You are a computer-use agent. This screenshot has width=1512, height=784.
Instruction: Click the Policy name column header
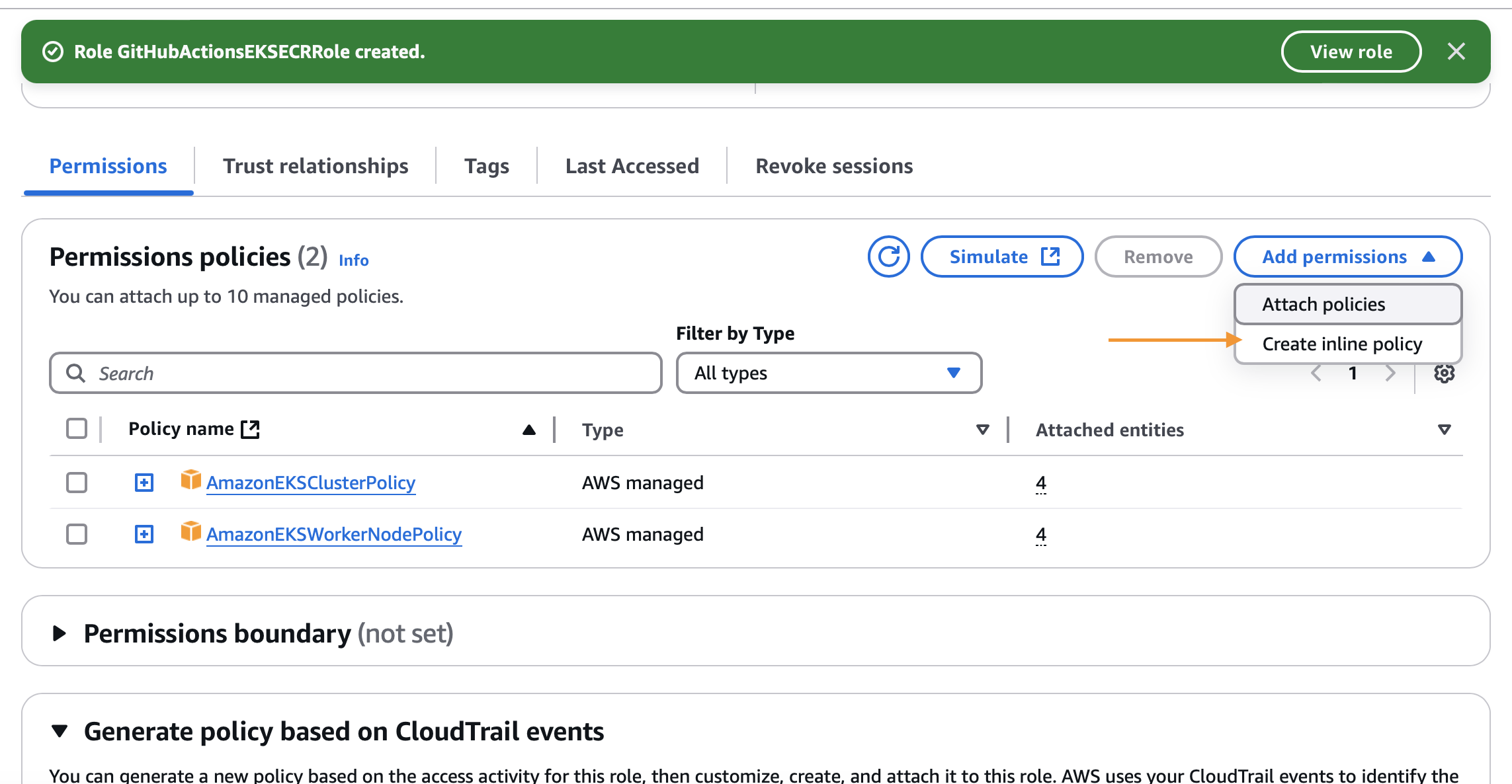click(x=181, y=429)
